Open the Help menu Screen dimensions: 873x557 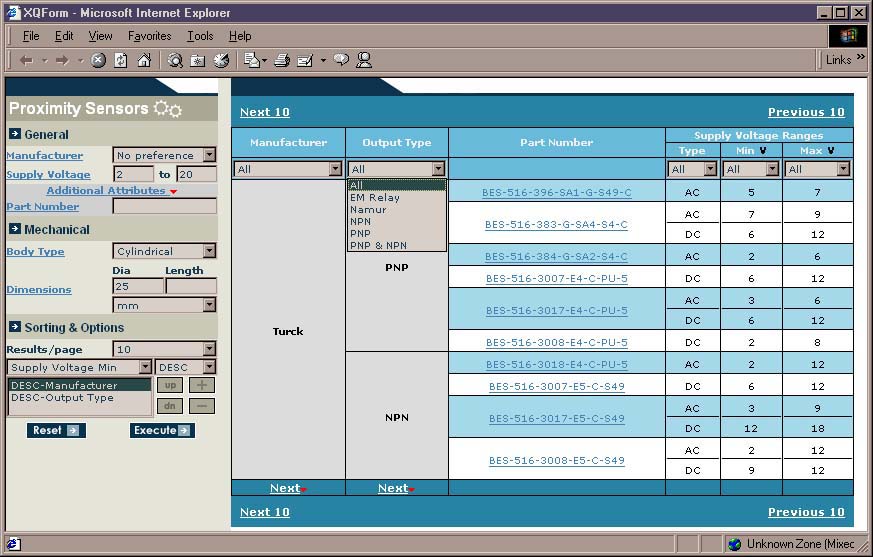[x=240, y=36]
